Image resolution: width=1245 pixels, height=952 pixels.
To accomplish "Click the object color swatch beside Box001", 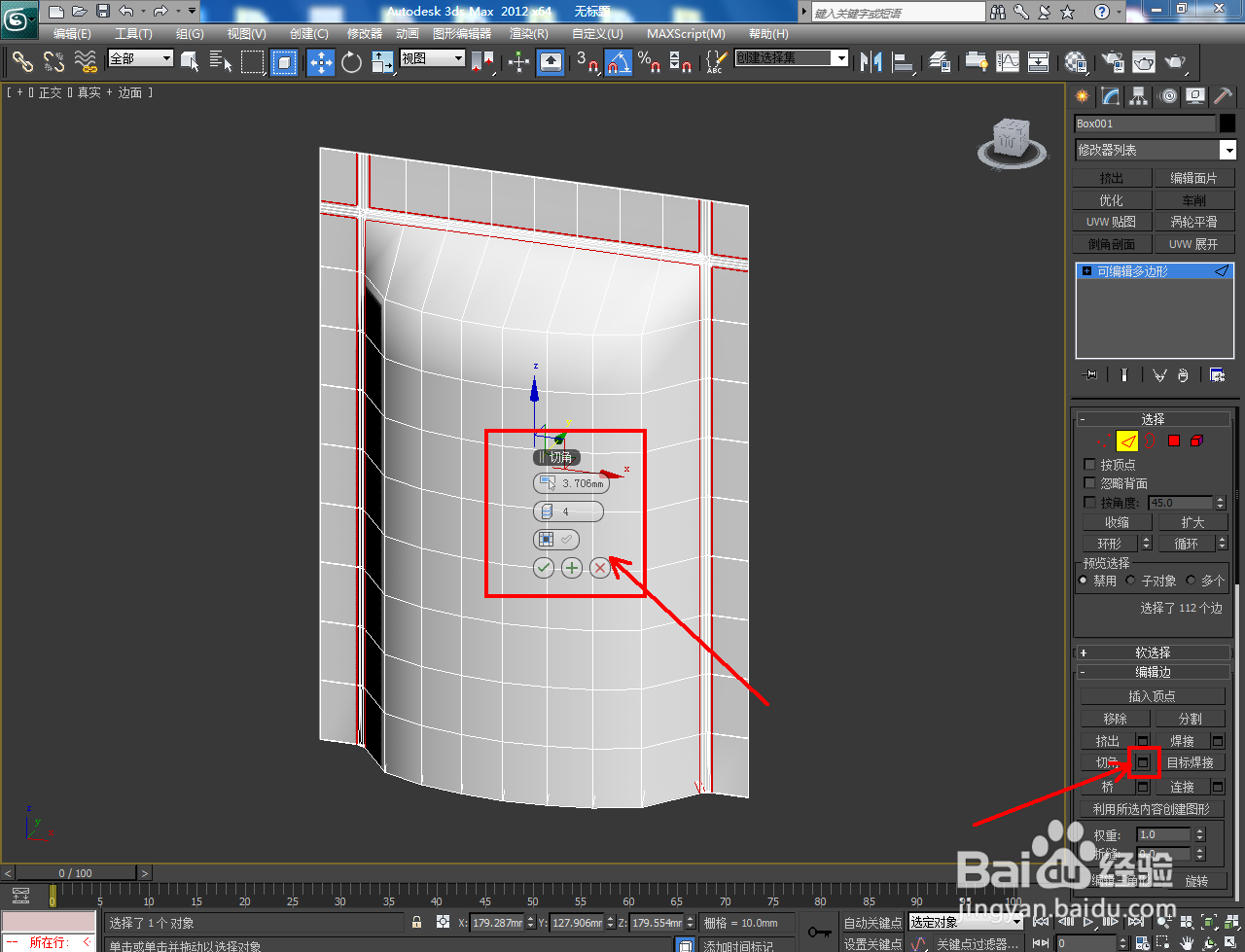I will (x=1227, y=123).
